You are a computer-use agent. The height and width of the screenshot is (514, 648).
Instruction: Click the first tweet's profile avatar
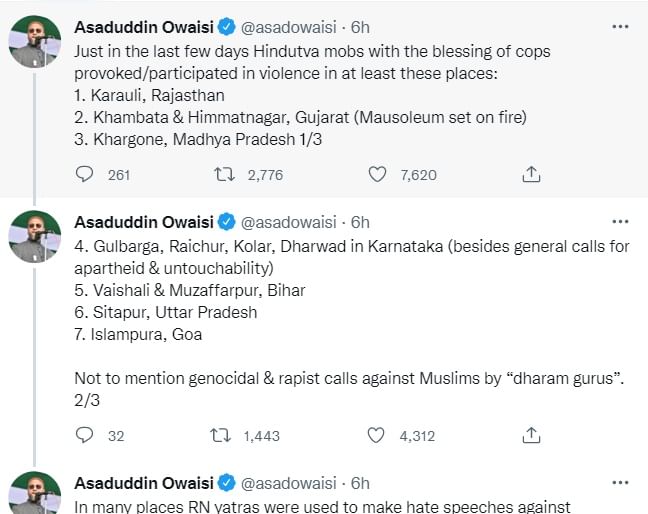coord(35,42)
